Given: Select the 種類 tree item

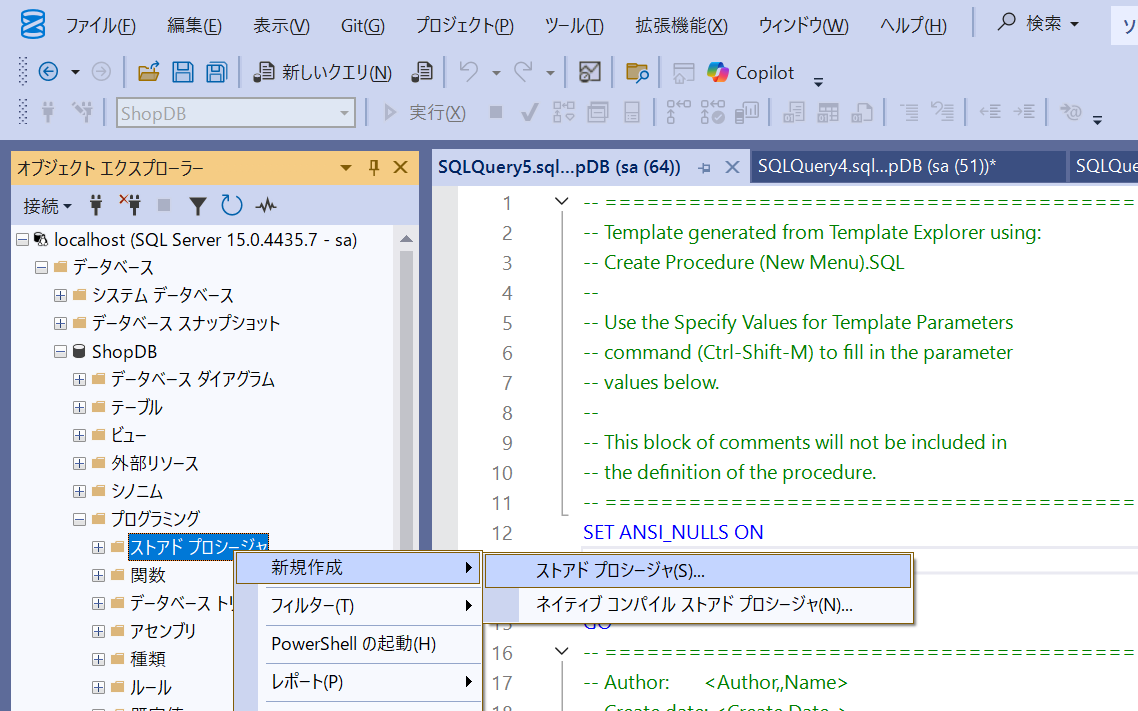Looking at the screenshot, I should 148,659.
